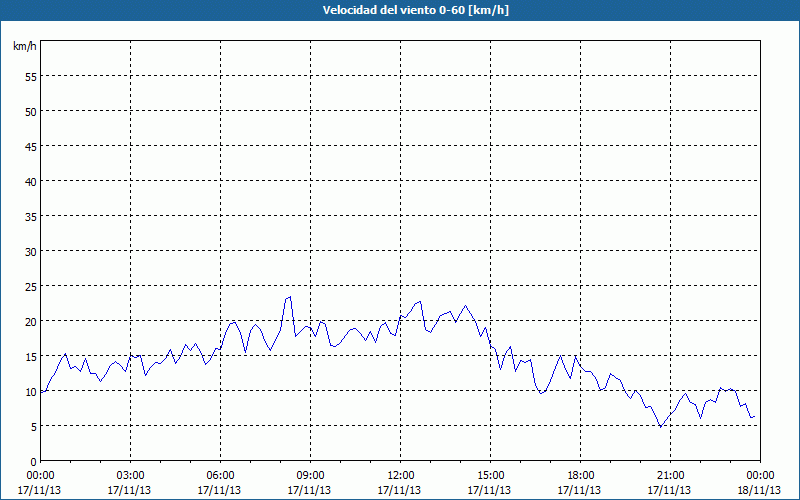The width and height of the screenshot is (800, 500).
Task: Click the '15:00' time axis label
Action: pos(490,476)
